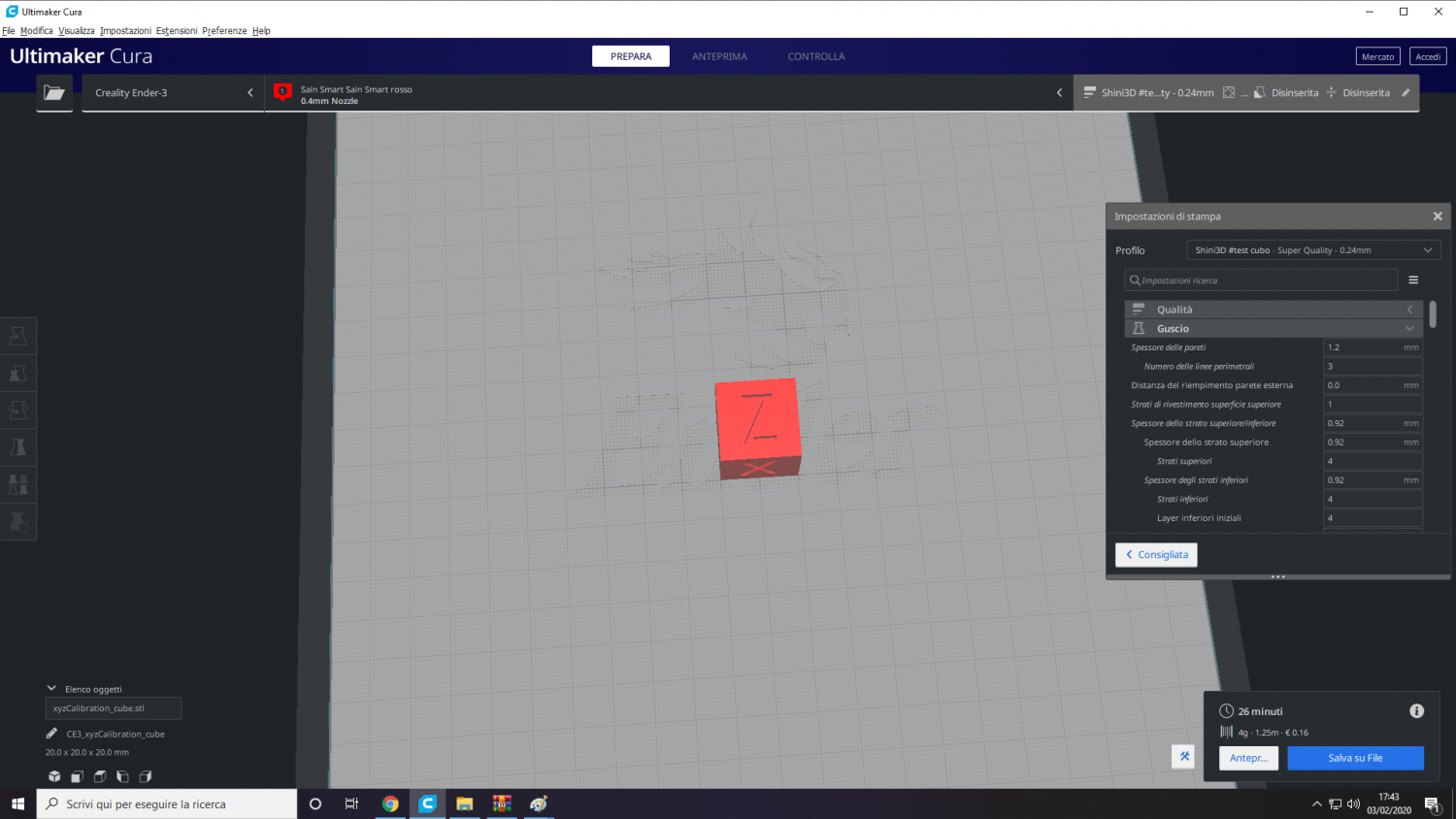Expand the Qualità settings category
1456x819 pixels.
(x=1273, y=310)
